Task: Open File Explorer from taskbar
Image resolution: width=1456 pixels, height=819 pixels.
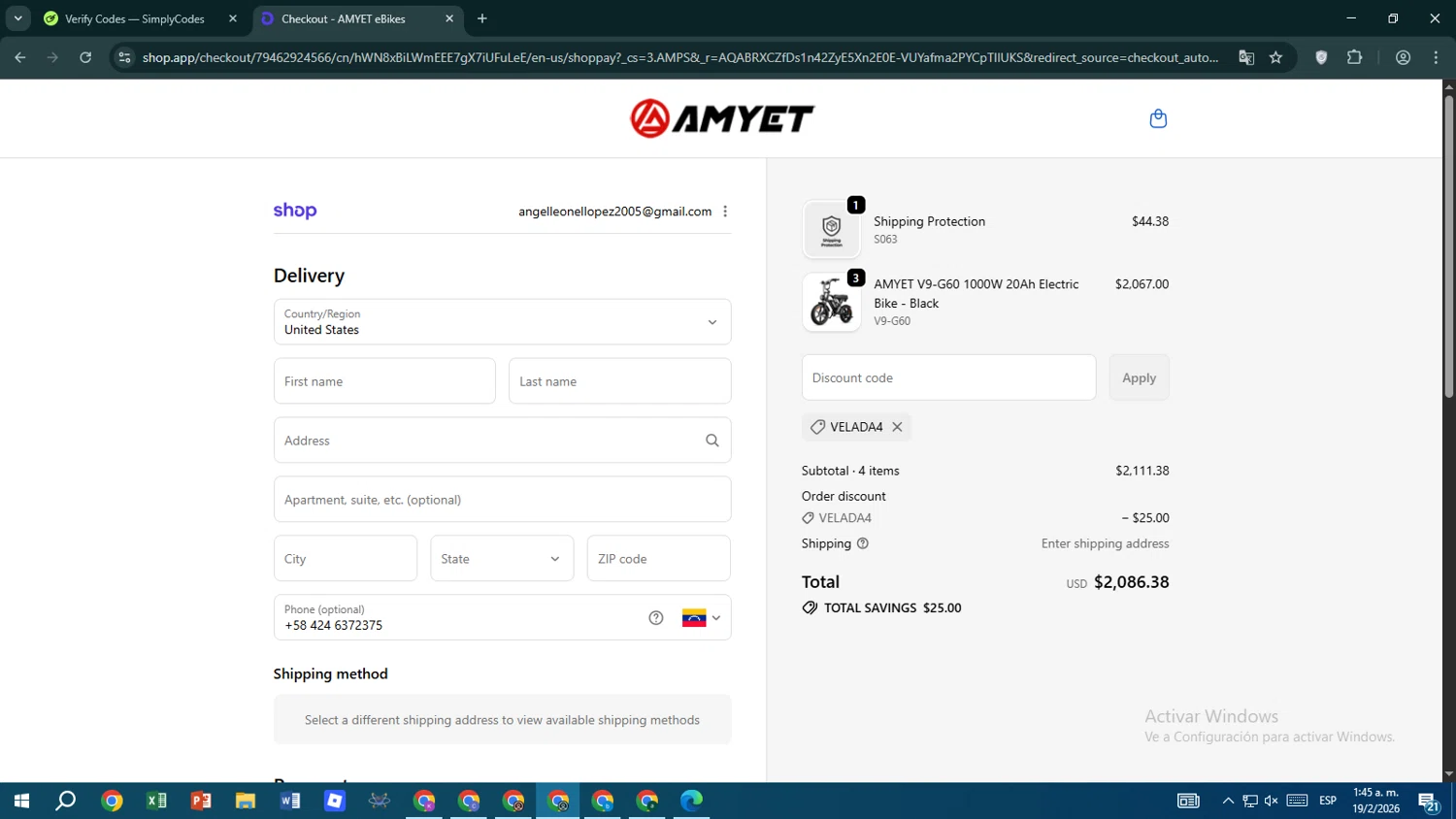Action: [246, 801]
